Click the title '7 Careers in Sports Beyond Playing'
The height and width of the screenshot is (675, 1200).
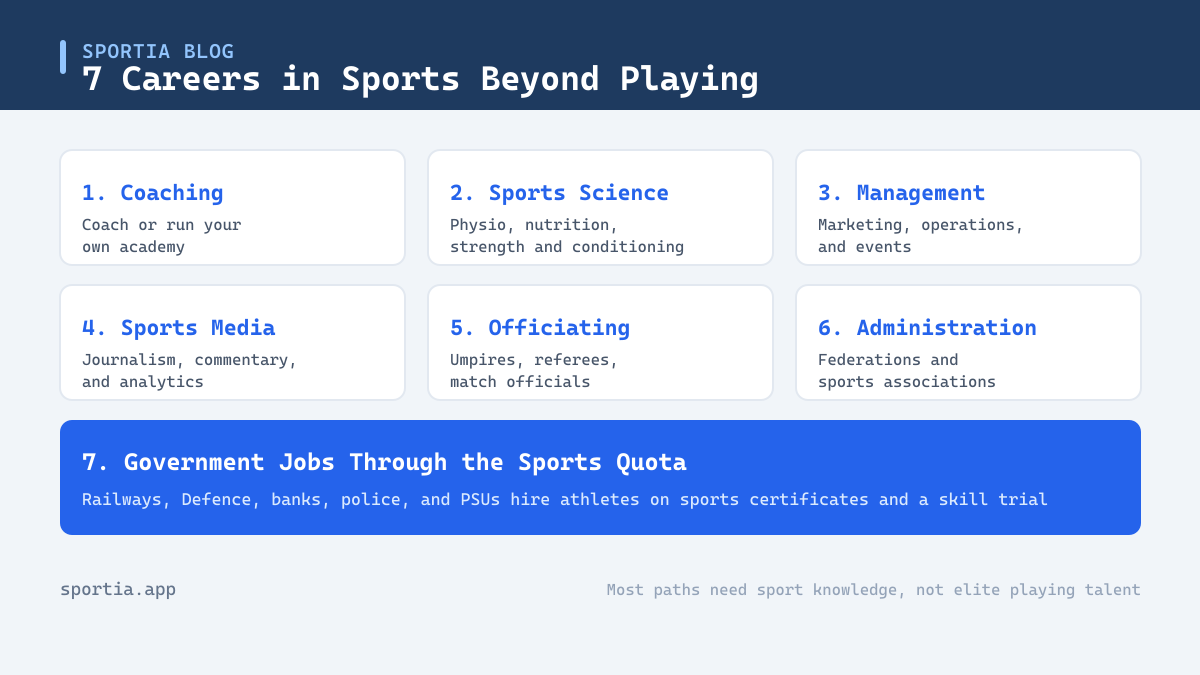click(420, 79)
